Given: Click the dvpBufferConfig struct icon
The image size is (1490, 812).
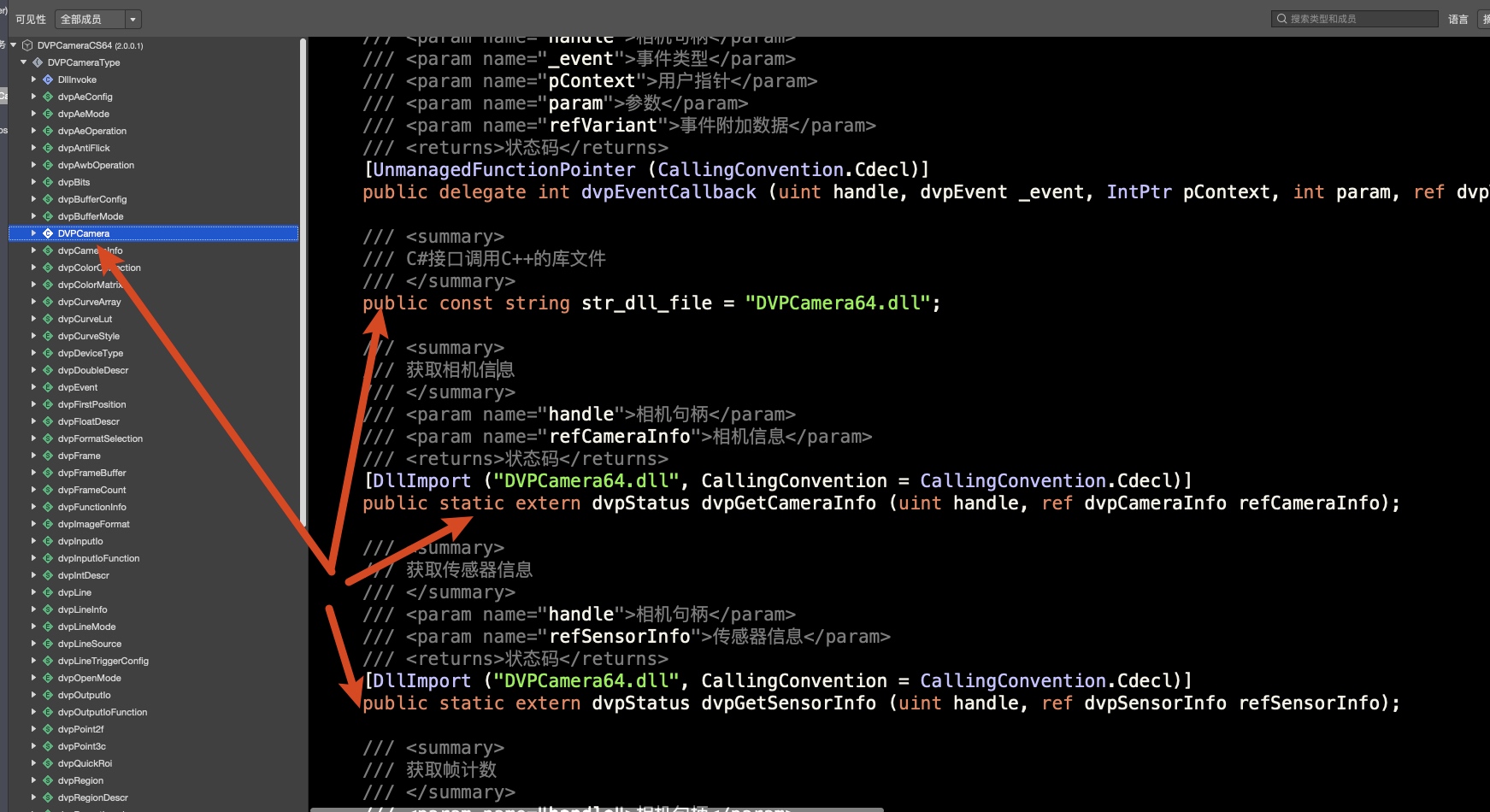Looking at the screenshot, I should click(x=48, y=199).
